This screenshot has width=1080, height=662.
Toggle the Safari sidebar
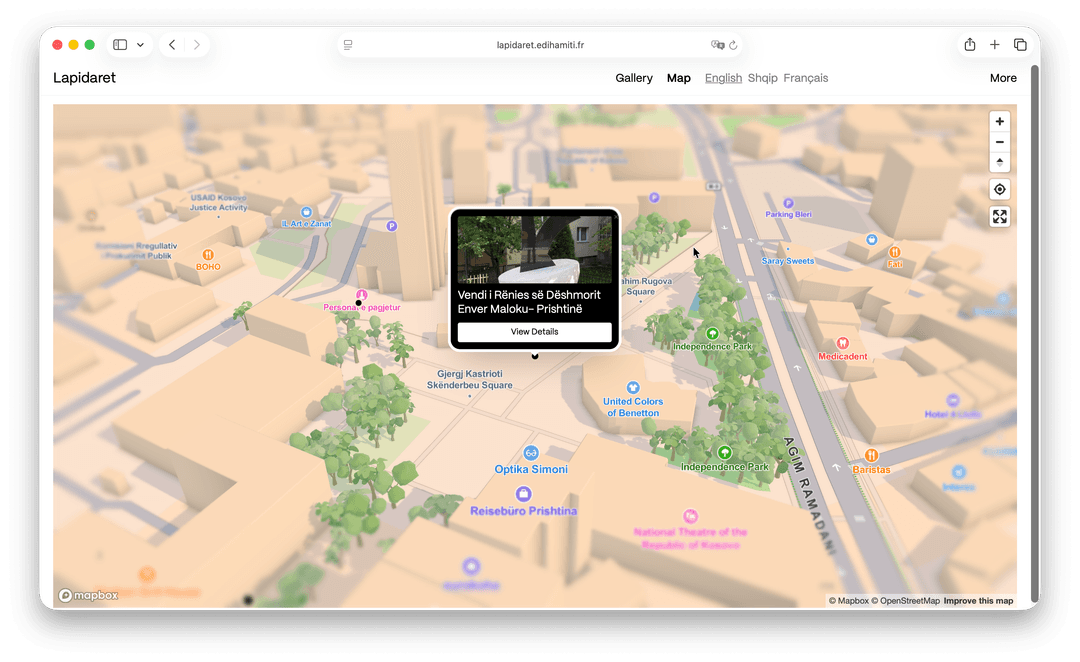[119, 44]
